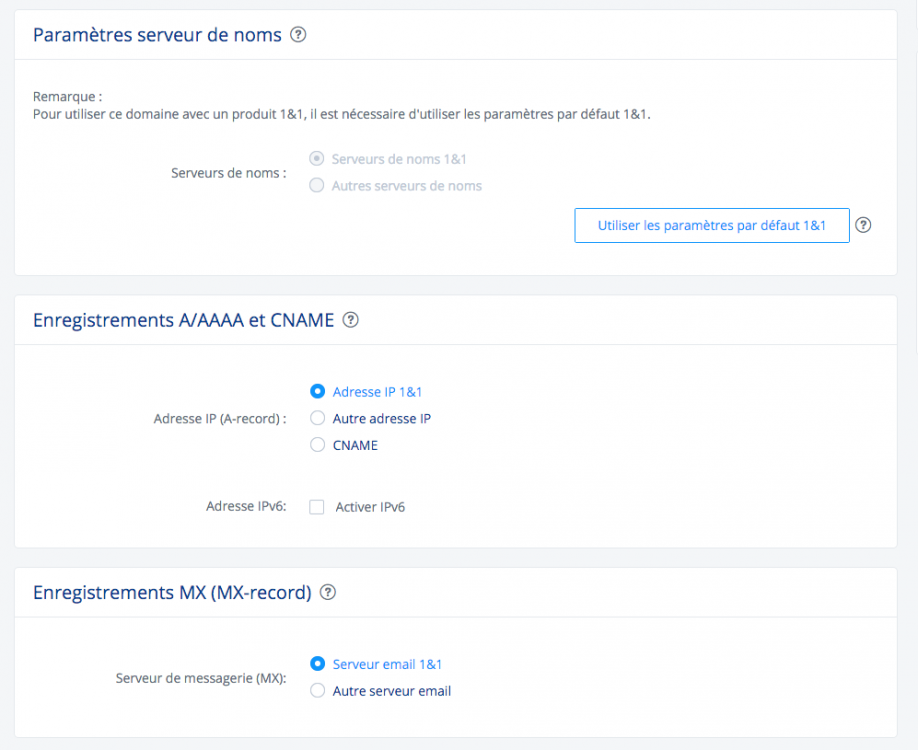Click Enregistrements A/AAAA et CNAME heading

pos(183,320)
